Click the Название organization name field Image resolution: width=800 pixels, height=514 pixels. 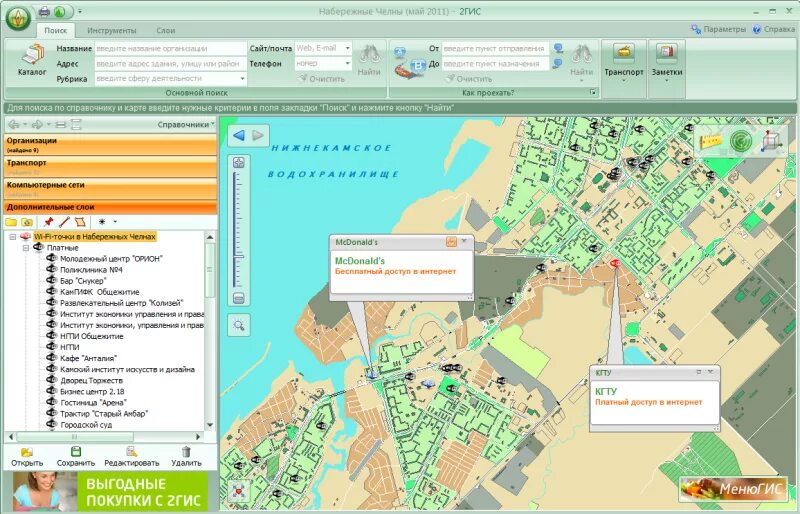(170, 48)
